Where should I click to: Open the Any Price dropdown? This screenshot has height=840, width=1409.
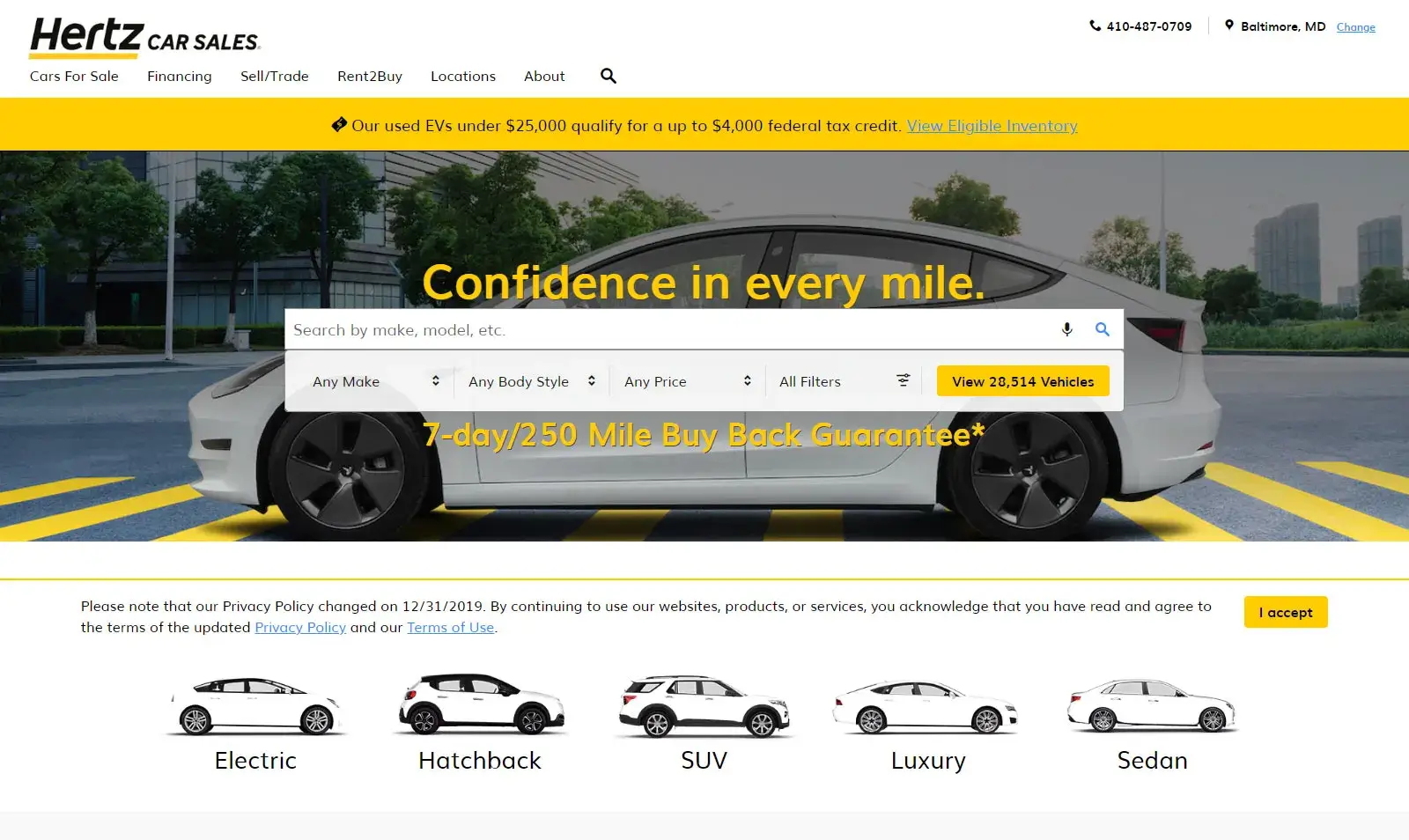688,381
